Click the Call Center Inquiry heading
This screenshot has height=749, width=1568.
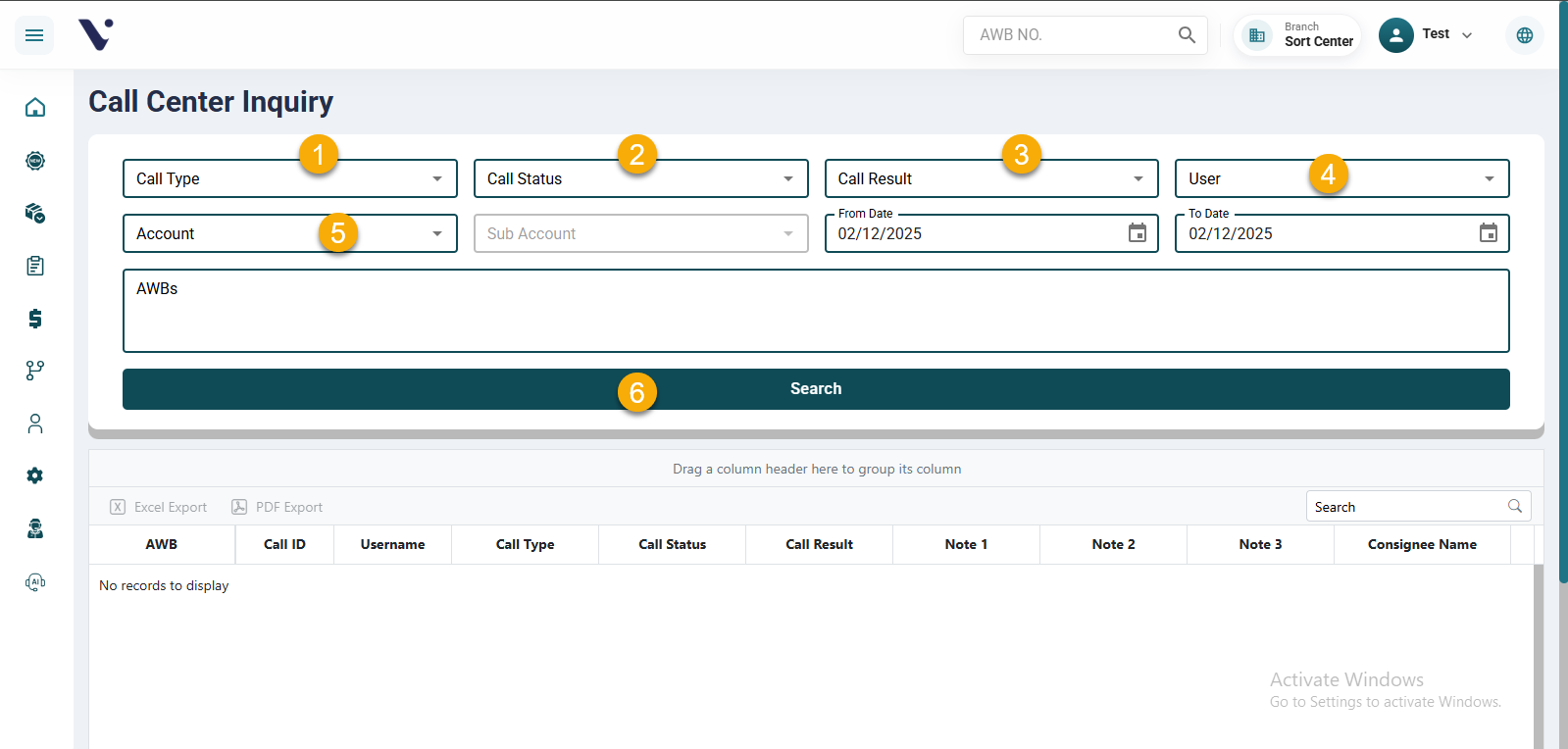click(211, 102)
